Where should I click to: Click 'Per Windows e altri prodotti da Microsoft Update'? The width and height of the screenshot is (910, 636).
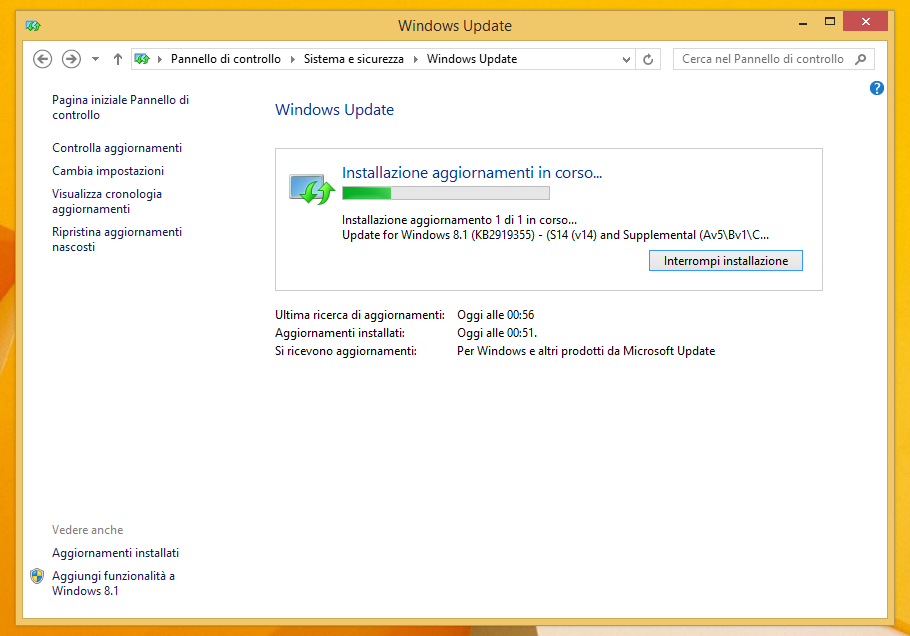[x=586, y=351]
